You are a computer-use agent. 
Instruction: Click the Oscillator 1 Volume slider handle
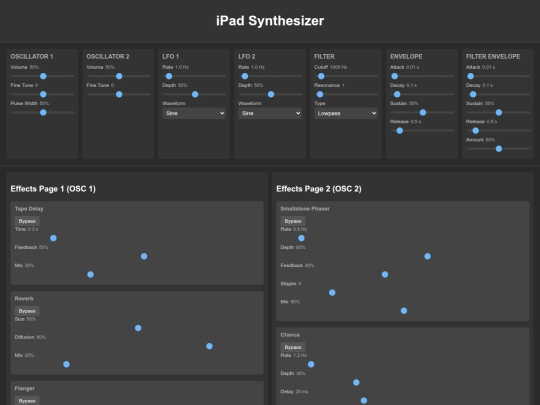pyautogui.click(x=43, y=76)
